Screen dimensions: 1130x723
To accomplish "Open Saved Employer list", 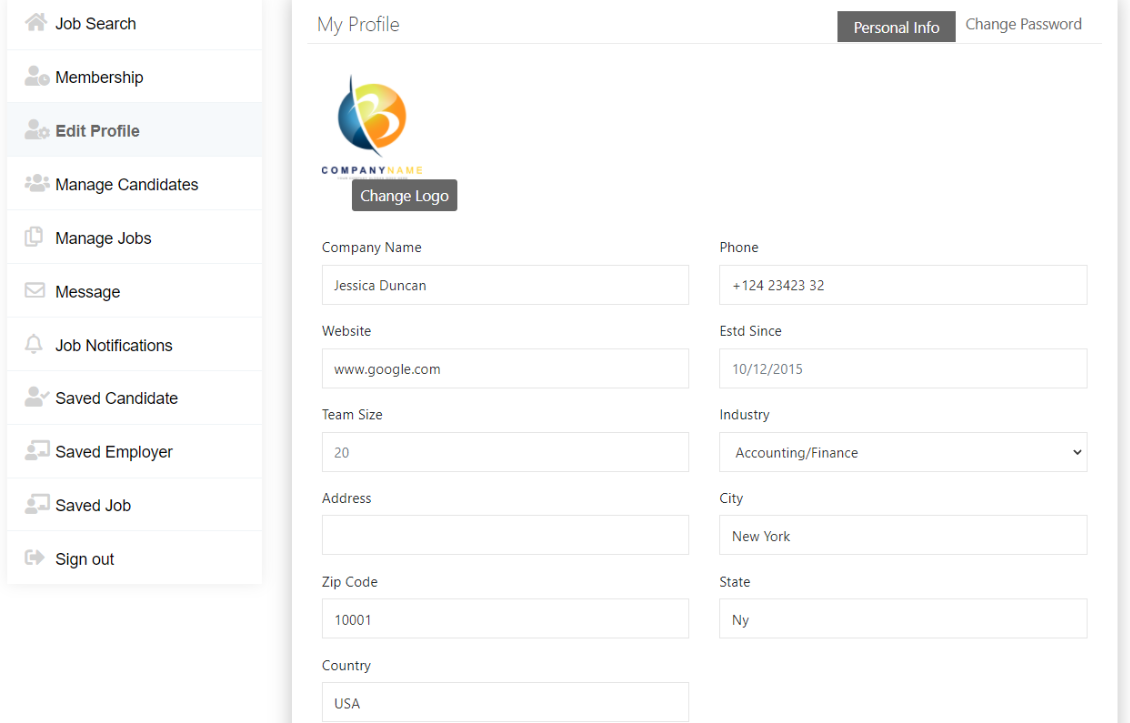I will pos(134,451).
